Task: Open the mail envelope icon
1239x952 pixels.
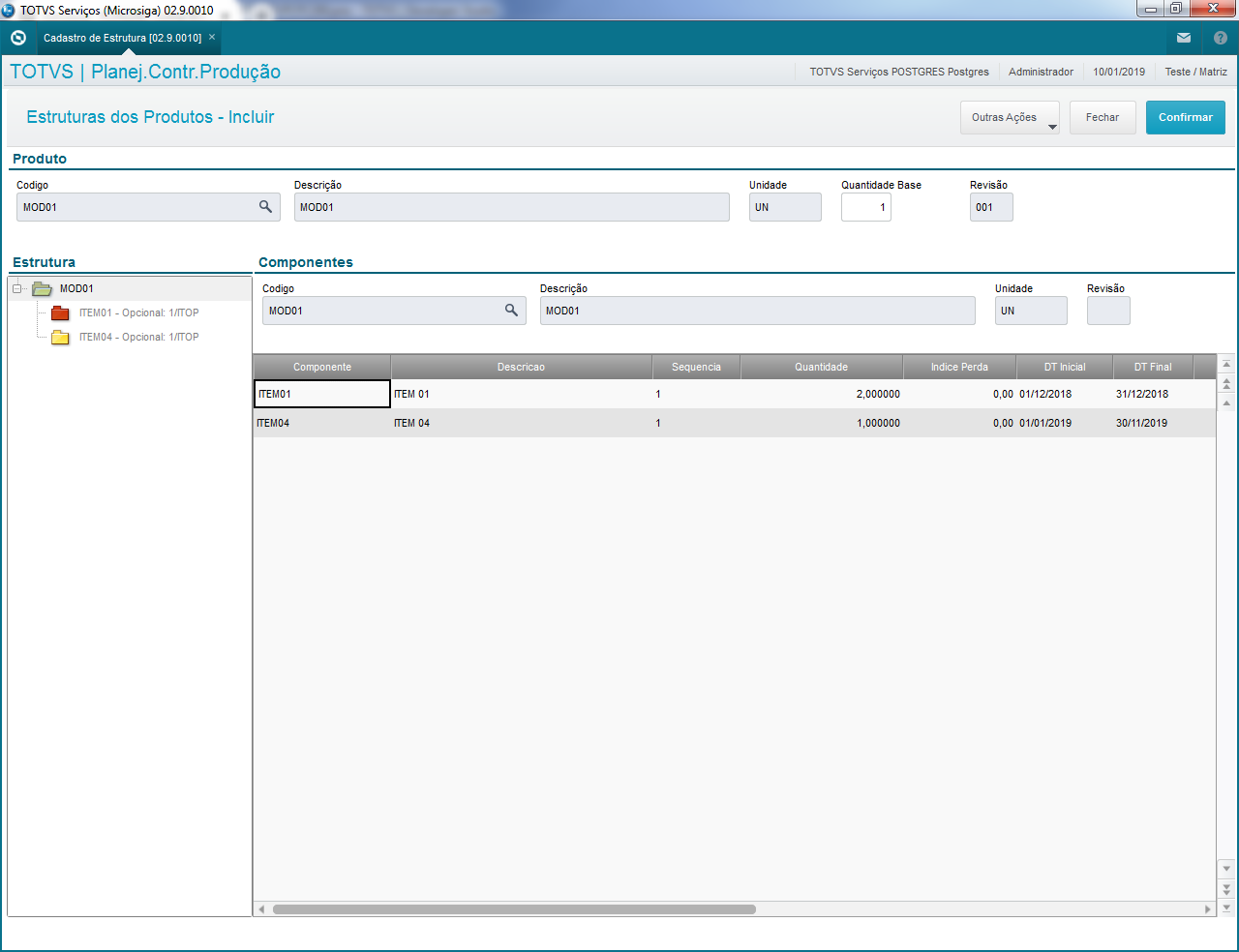Action: pos(1184,38)
